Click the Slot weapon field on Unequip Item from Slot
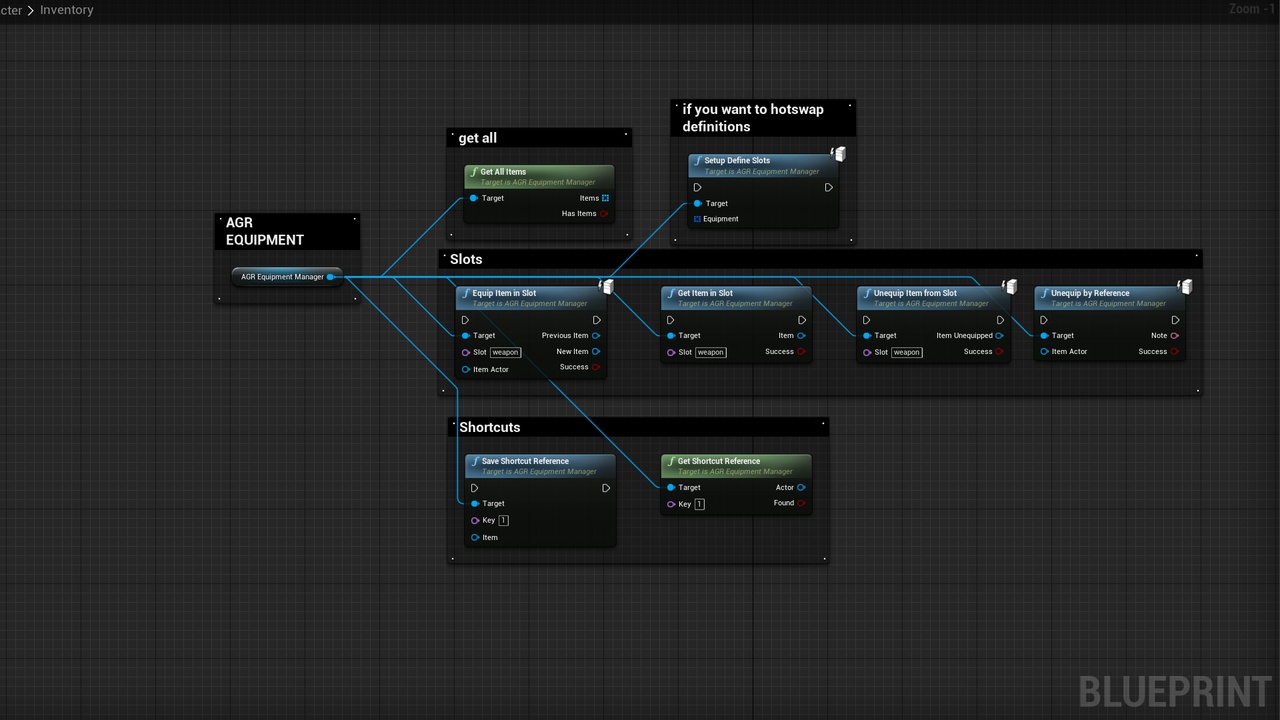 (906, 352)
